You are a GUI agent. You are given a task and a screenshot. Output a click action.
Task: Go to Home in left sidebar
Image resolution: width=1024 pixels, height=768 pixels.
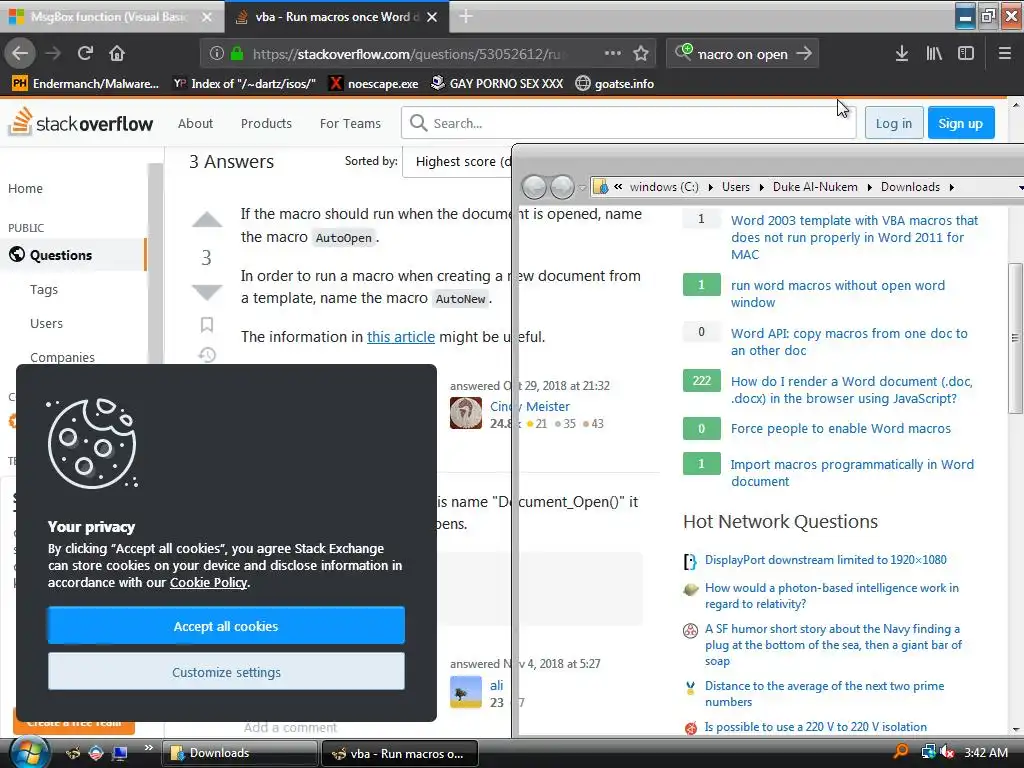(25, 189)
